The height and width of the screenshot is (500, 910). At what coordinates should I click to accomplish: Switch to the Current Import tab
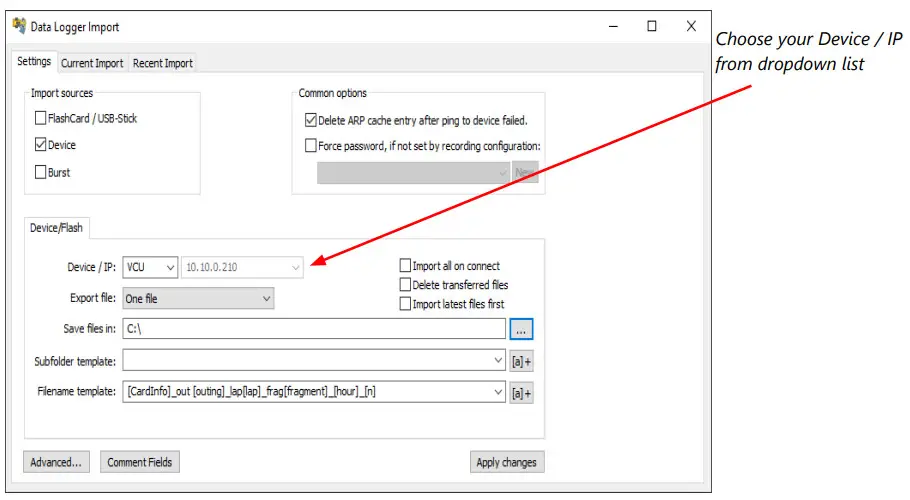[92, 63]
